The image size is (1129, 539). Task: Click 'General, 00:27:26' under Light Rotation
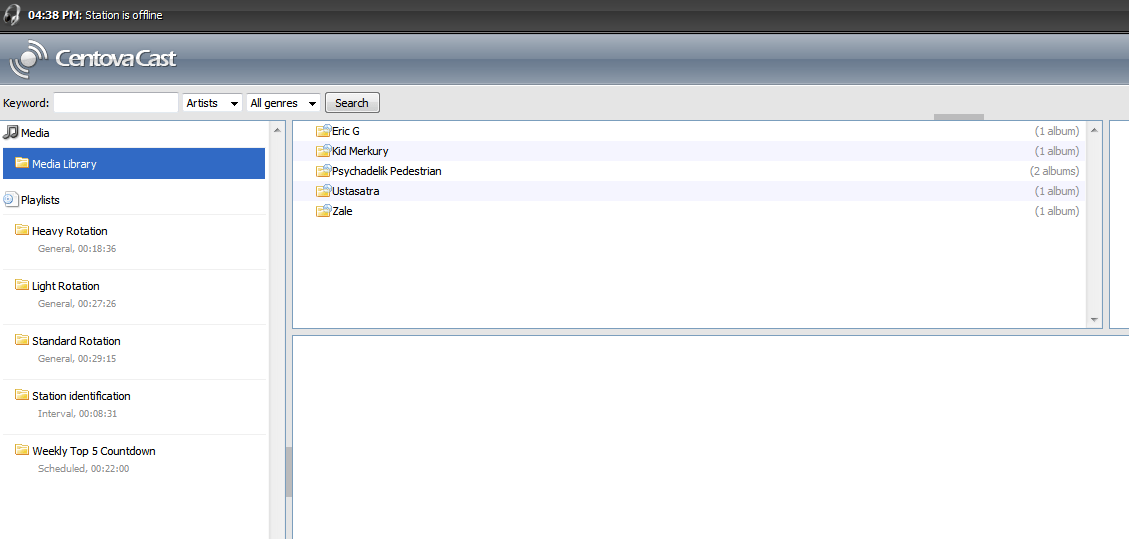point(77,304)
